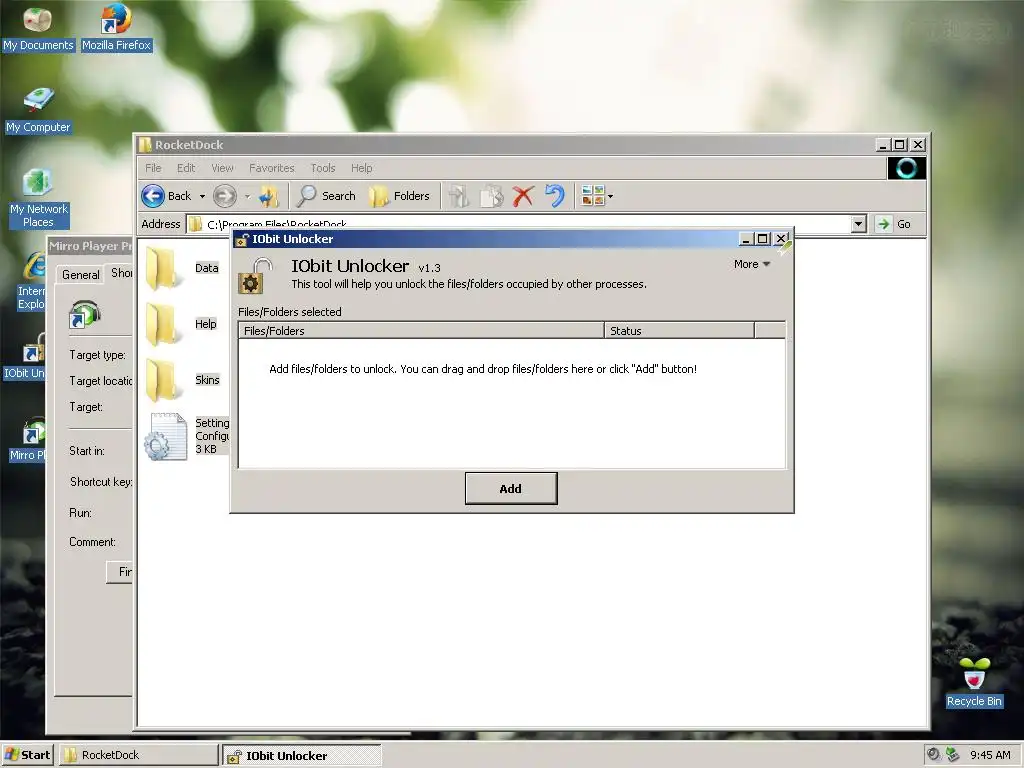Image resolution: width=1024 pixels, height=768 pixels.
Task: Click the Views toolbar icon
Action: [593, 196]
